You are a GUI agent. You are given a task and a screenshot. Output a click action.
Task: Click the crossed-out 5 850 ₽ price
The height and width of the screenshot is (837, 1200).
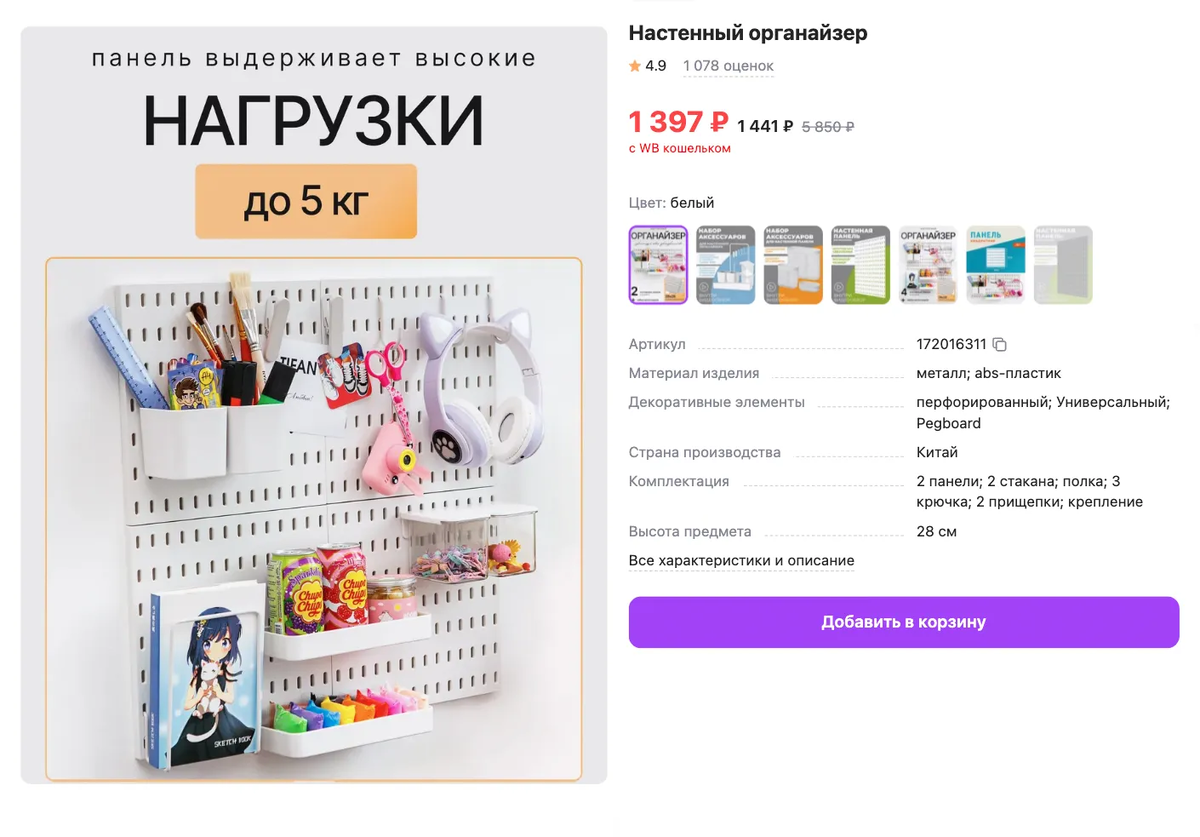pyautogui.click(x=828, y=127)
